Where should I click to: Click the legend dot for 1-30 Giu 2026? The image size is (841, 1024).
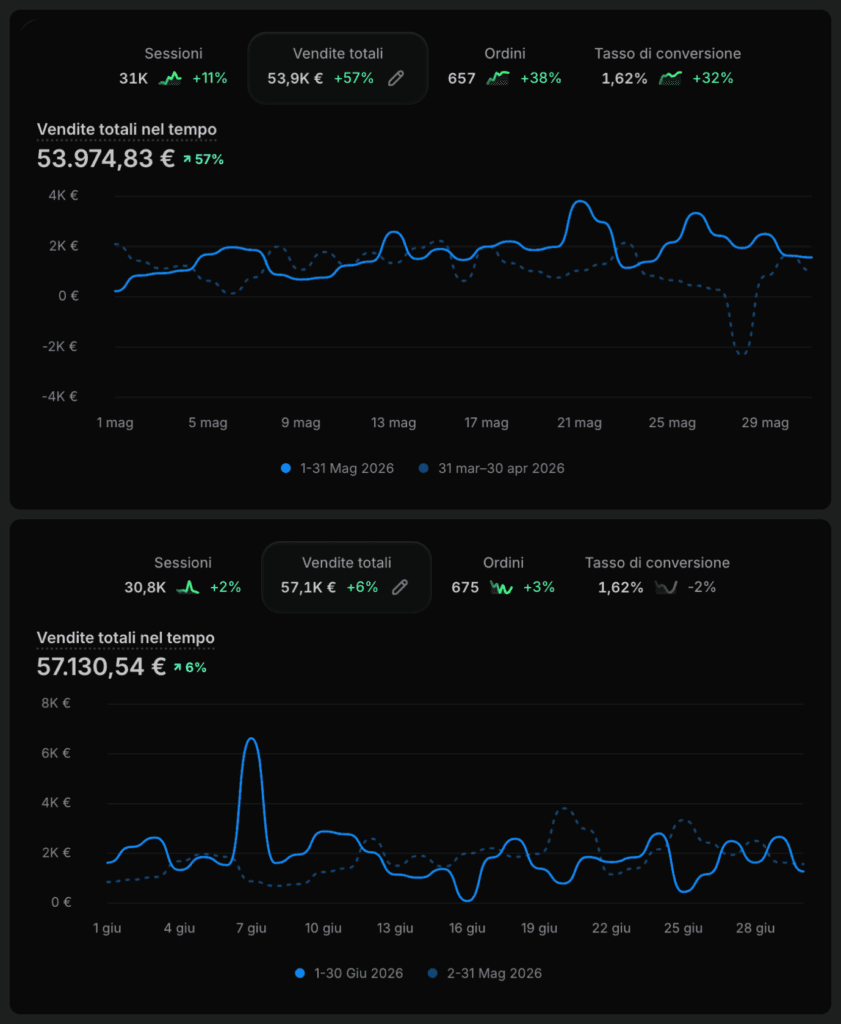click(x=300, y=973)
